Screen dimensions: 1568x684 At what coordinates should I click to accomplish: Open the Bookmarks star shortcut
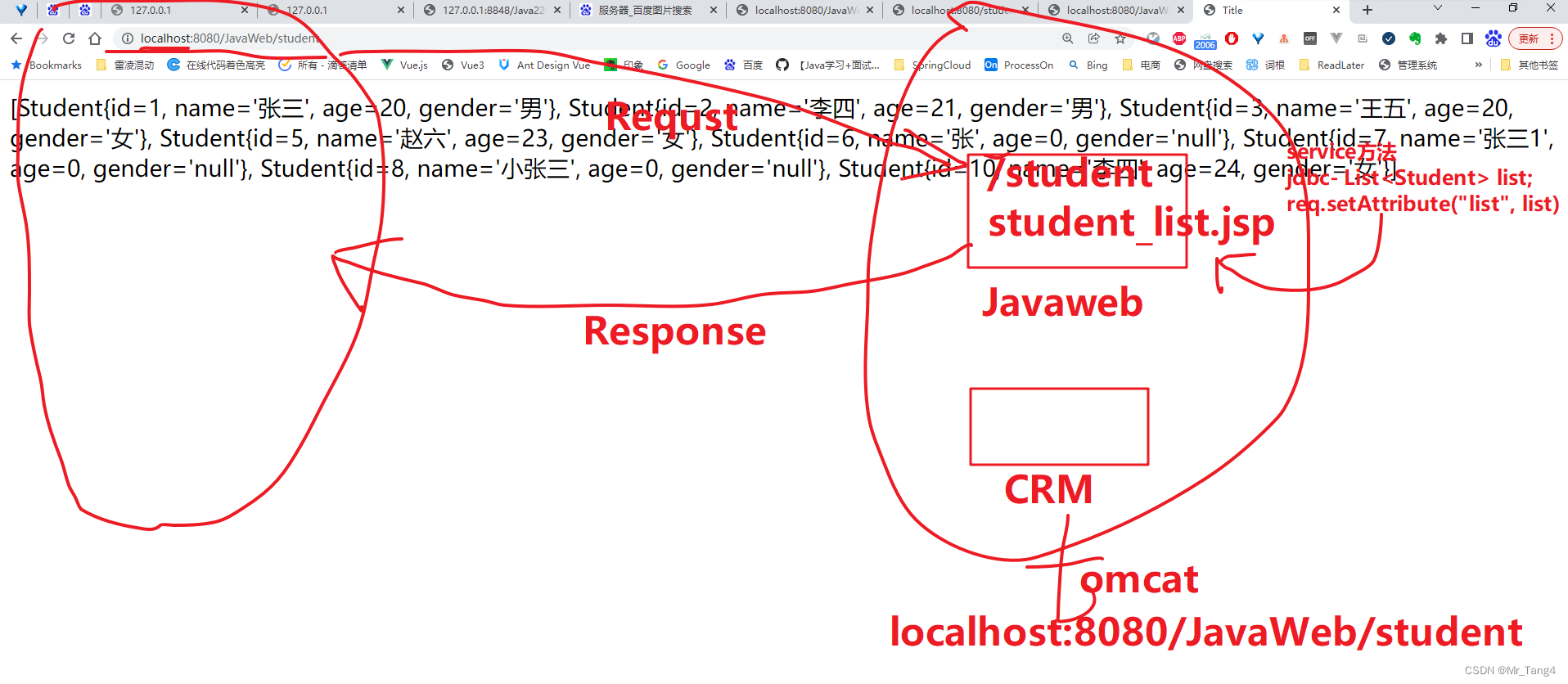tap(46, 65)
